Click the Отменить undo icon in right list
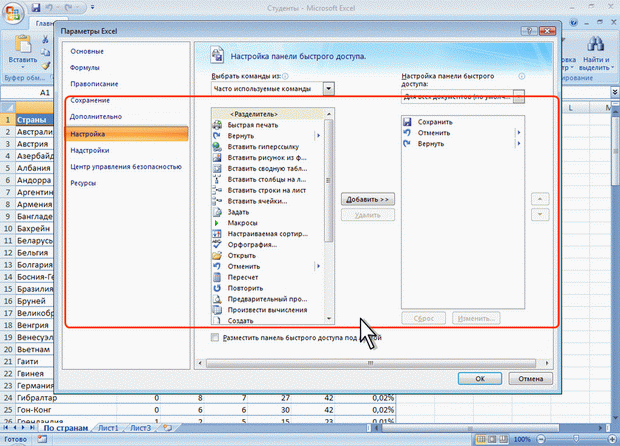This screenshot has height=446, width=620. click(x=408, y=133)
